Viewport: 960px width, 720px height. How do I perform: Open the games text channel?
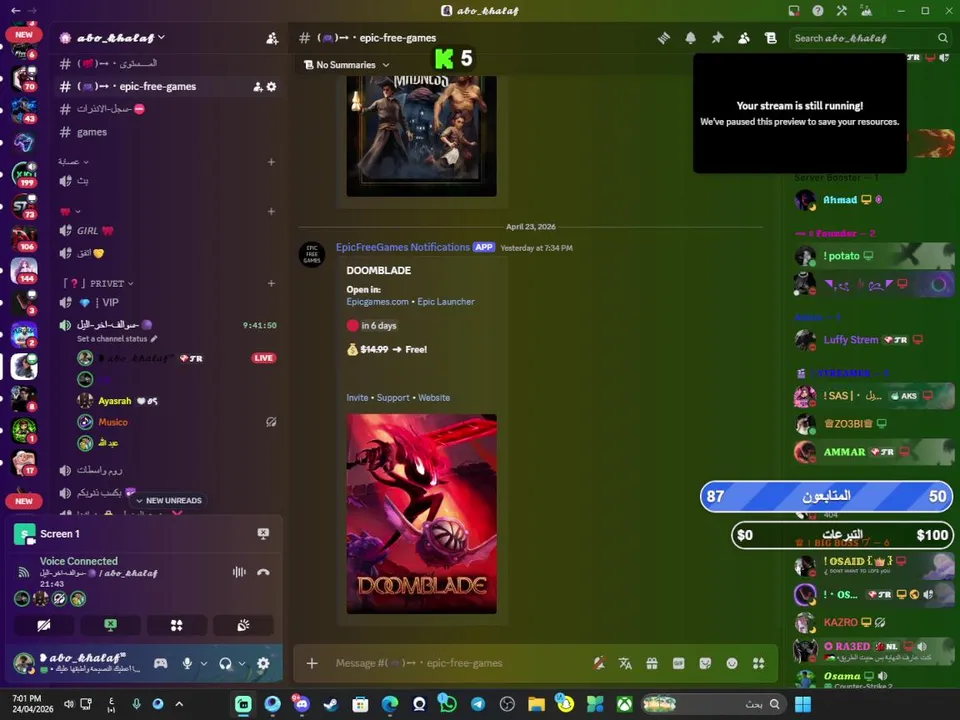pyautogui.click(x=92, y=132)
